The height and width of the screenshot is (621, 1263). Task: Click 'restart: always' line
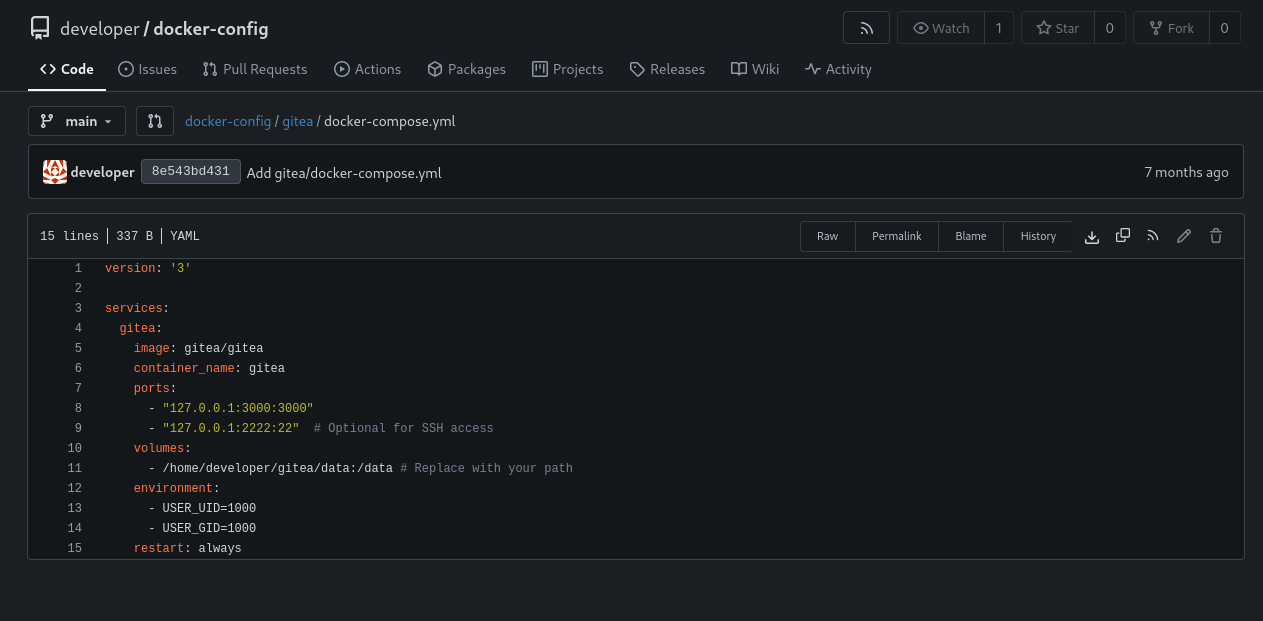(187, 548)
